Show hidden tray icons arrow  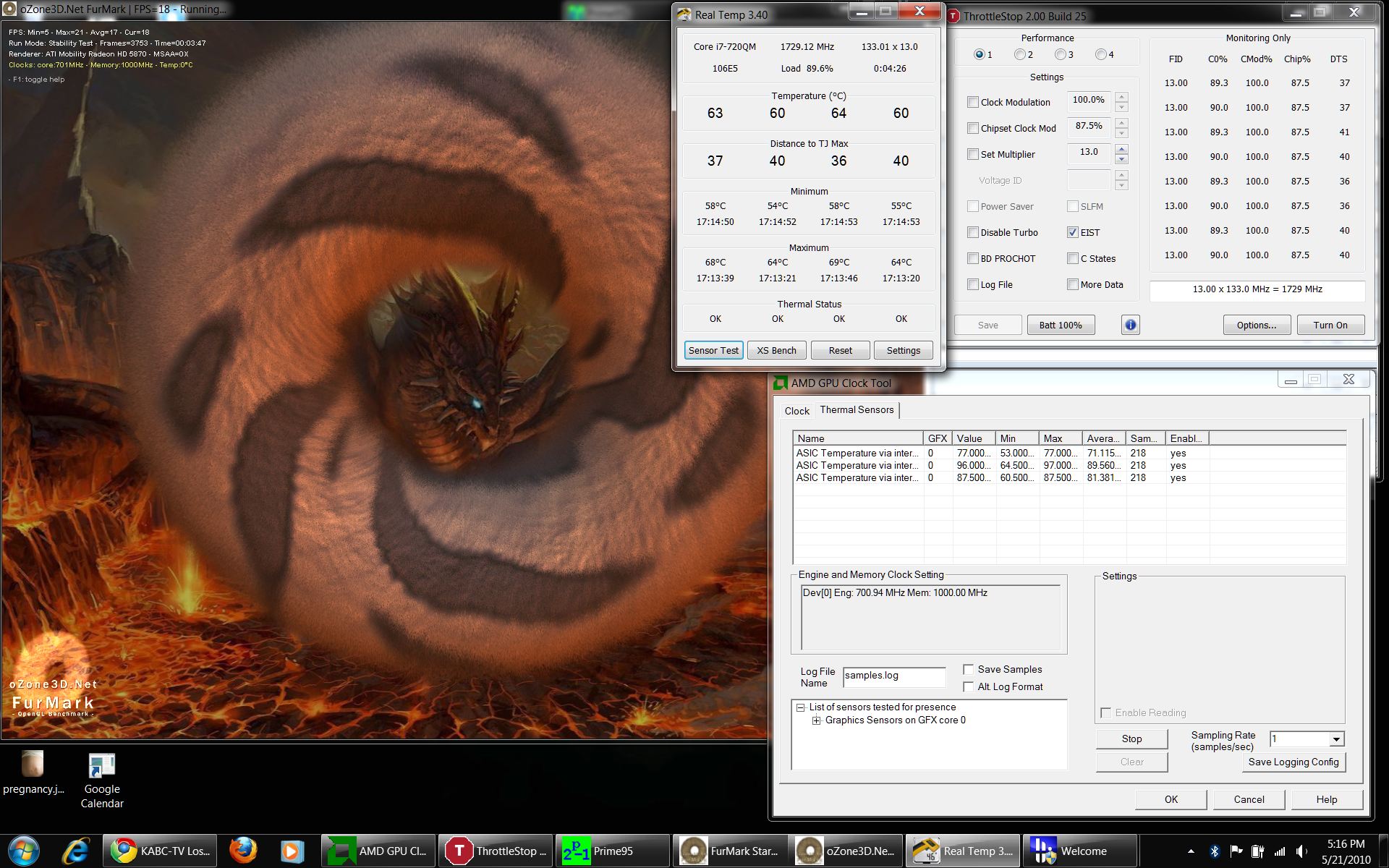[x=1191, y=851]
